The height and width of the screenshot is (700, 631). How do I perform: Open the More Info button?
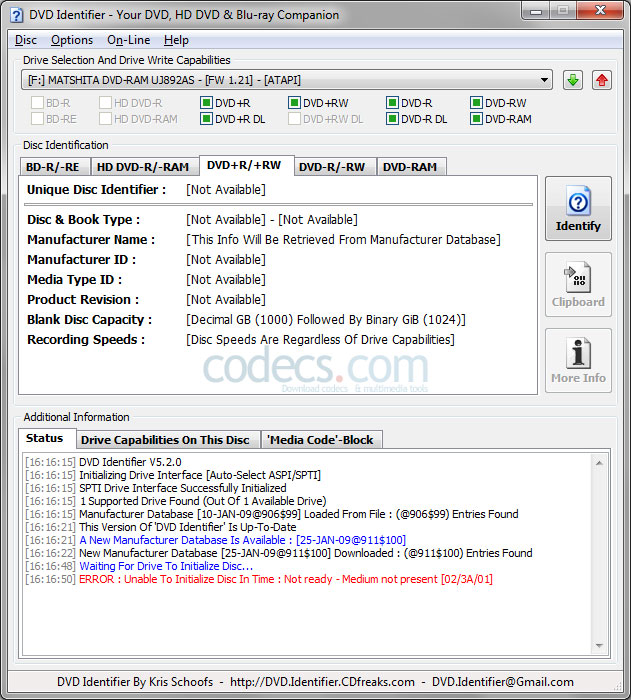(x=578, y=361)
